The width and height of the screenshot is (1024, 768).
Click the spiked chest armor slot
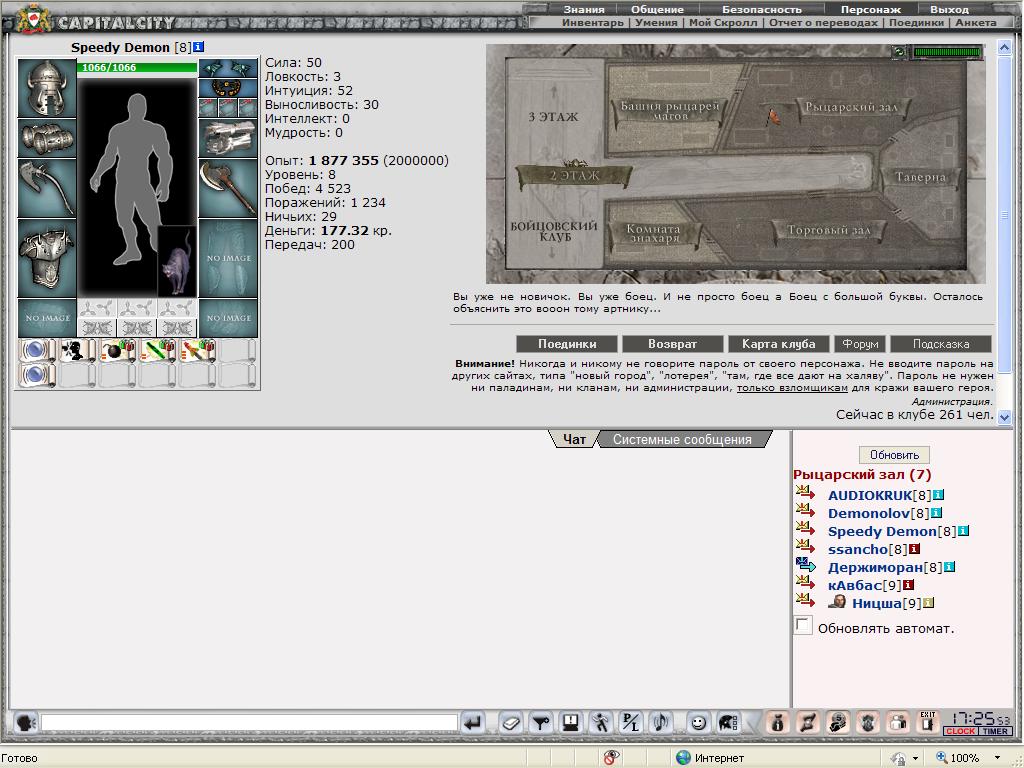[47, 258]
